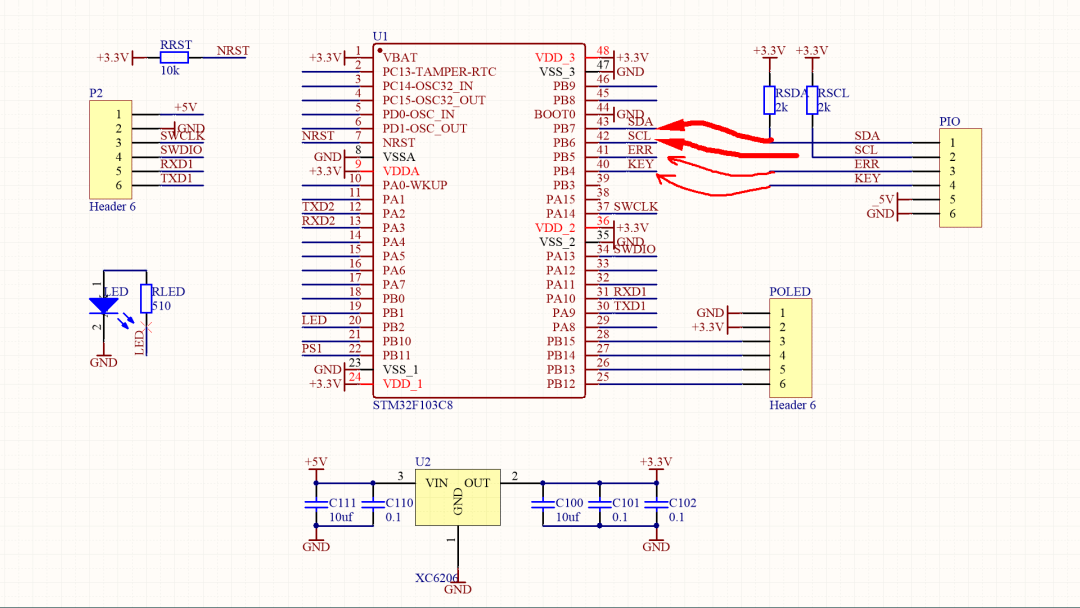Viewport: 1080px width, 608px height.
Task: Select the GND port under capacitor C102
Action: tap(656, 543)
